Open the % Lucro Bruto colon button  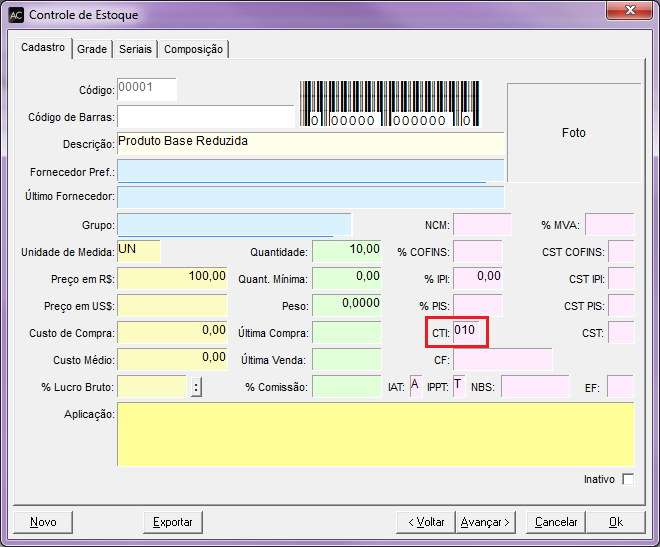point(197,387)
